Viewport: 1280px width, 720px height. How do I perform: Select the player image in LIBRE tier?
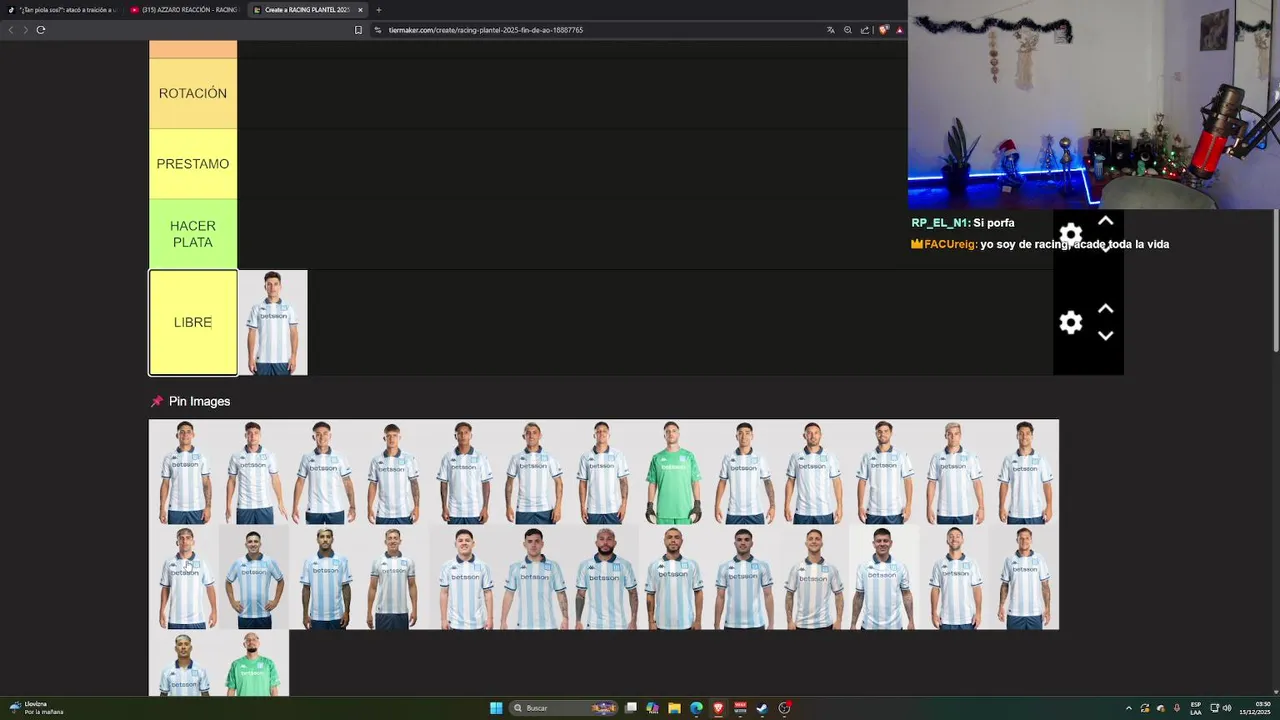273,323
